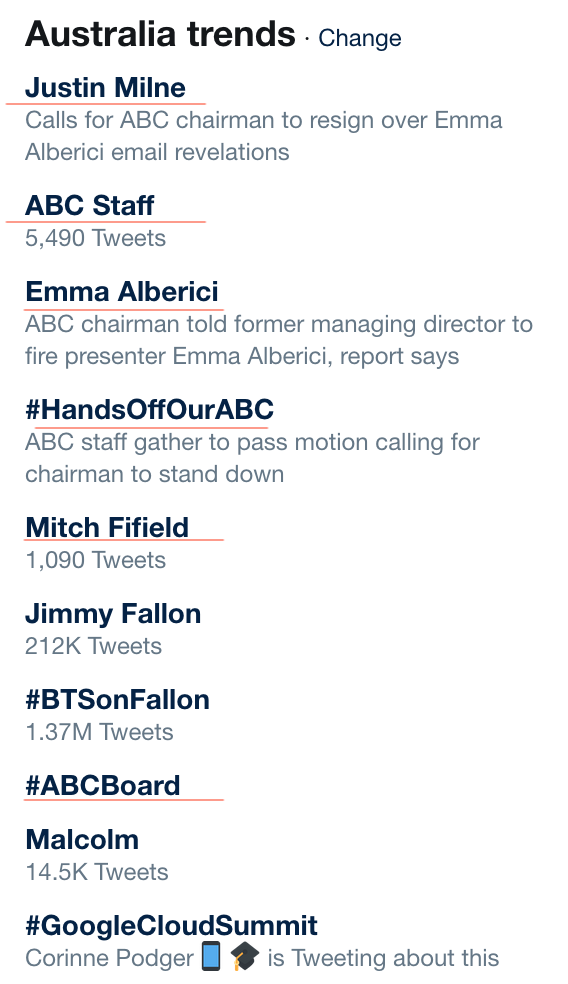
Task: Select the Emma Alberici trending topic
Action: (122, 291)
